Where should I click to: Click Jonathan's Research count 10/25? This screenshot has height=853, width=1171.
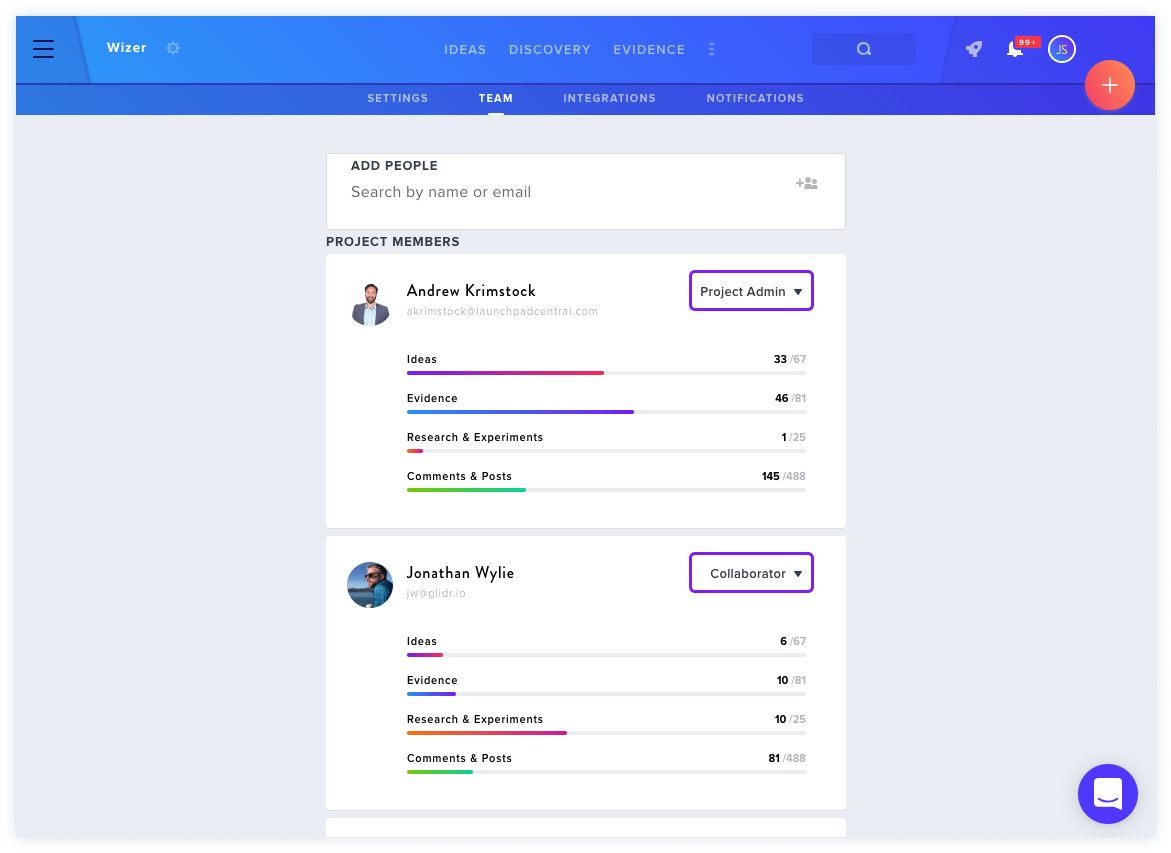click(x=790, y=719)
